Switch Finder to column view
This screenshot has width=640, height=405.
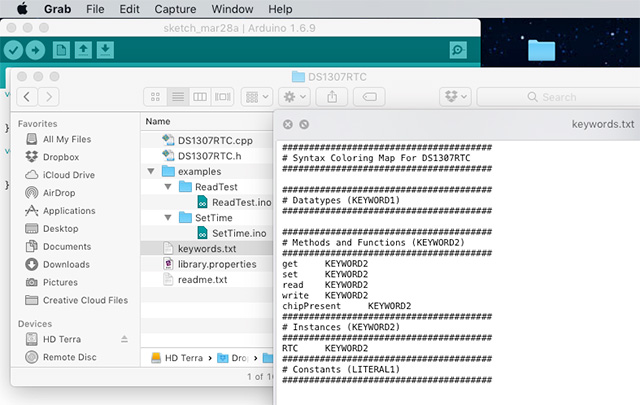point(200,97)
